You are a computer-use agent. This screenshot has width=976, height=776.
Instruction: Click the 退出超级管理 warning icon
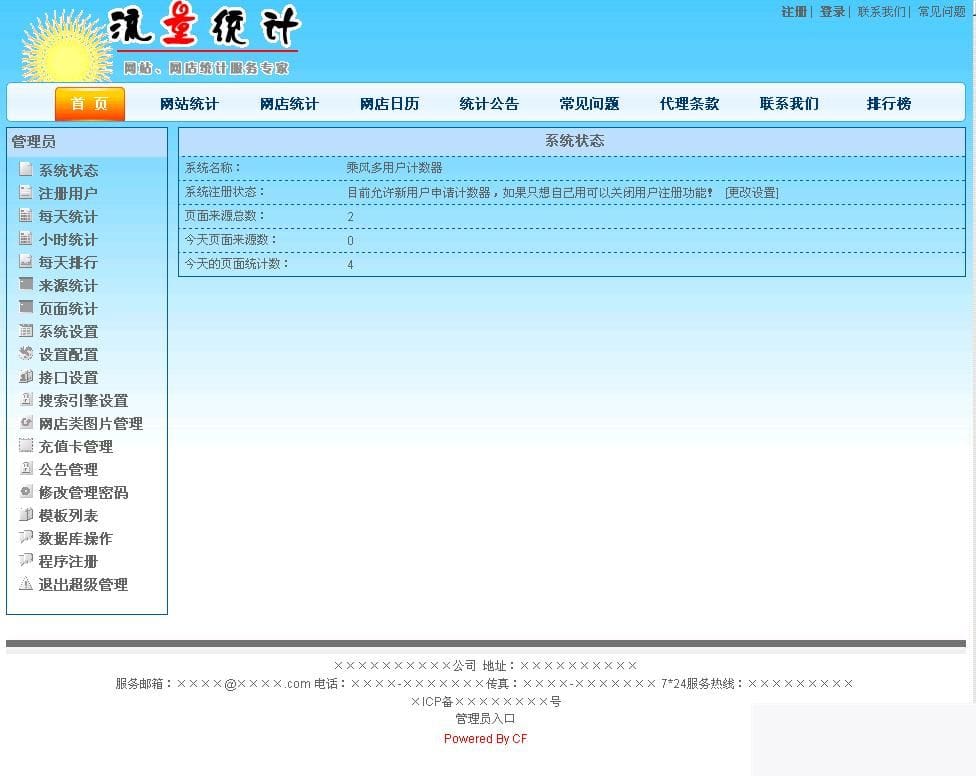pyautogui.click(x=26, y=585)
